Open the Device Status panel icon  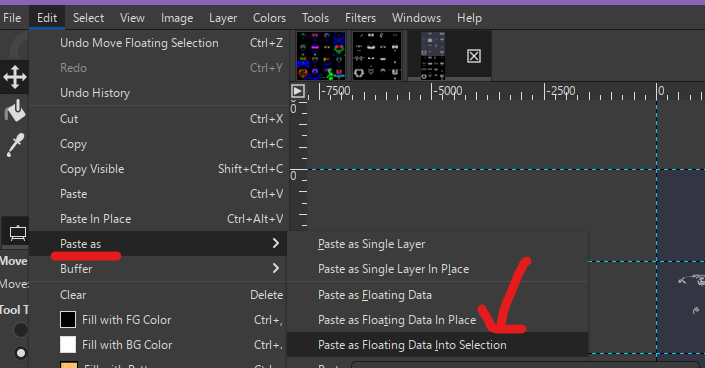(18, 233)
